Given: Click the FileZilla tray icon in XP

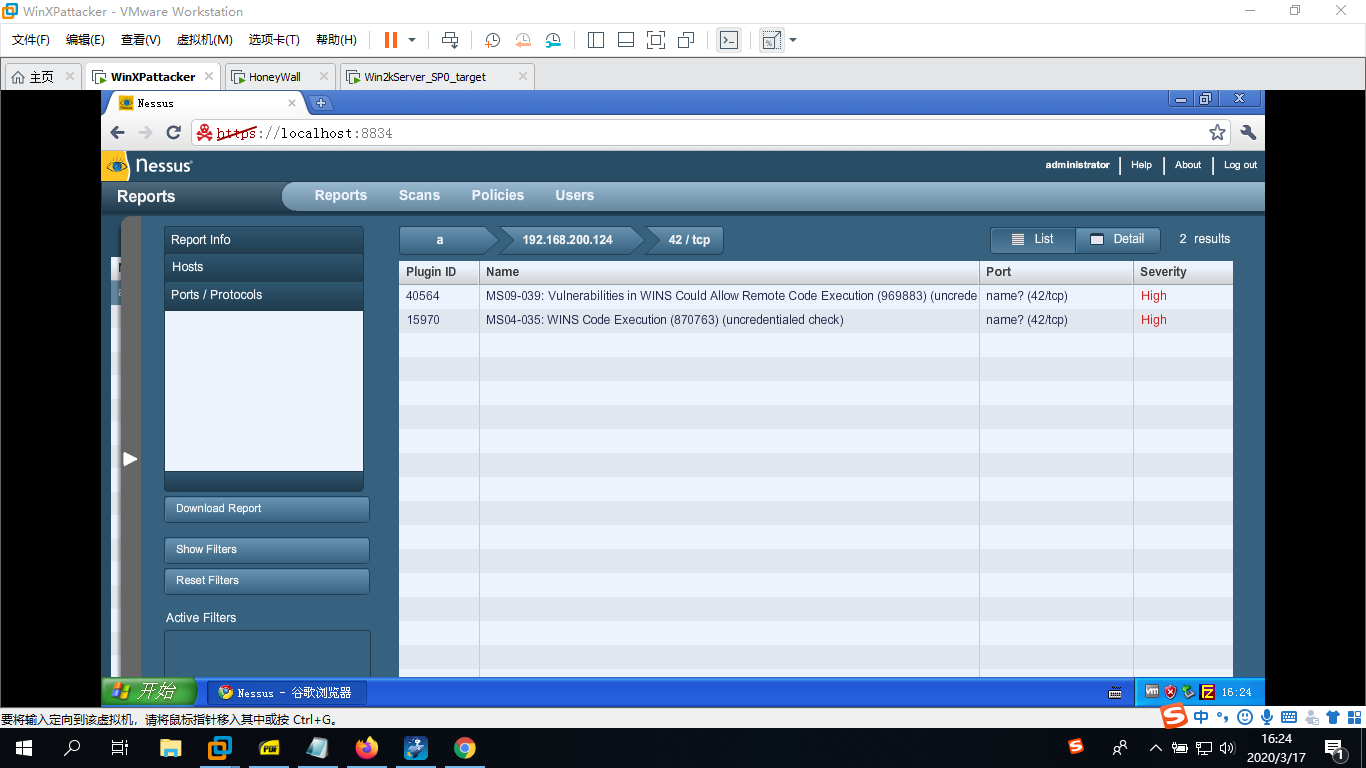Looking at the screenshot, I should pos(1207,692).
